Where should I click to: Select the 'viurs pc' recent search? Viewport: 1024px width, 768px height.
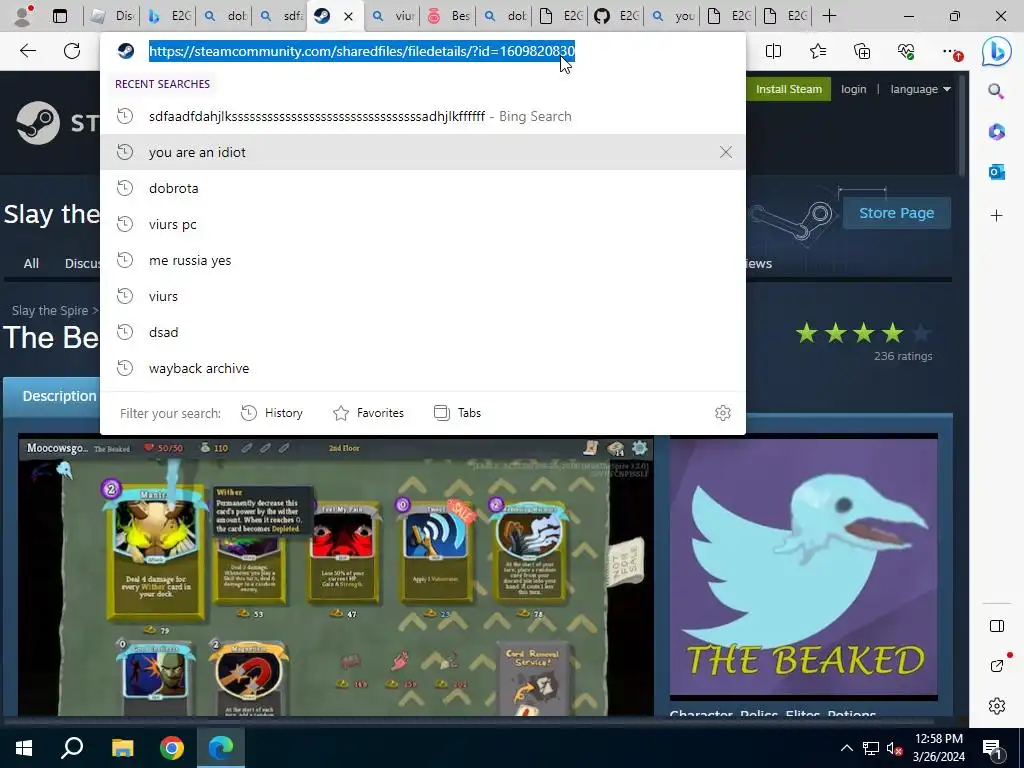[423, 224]
